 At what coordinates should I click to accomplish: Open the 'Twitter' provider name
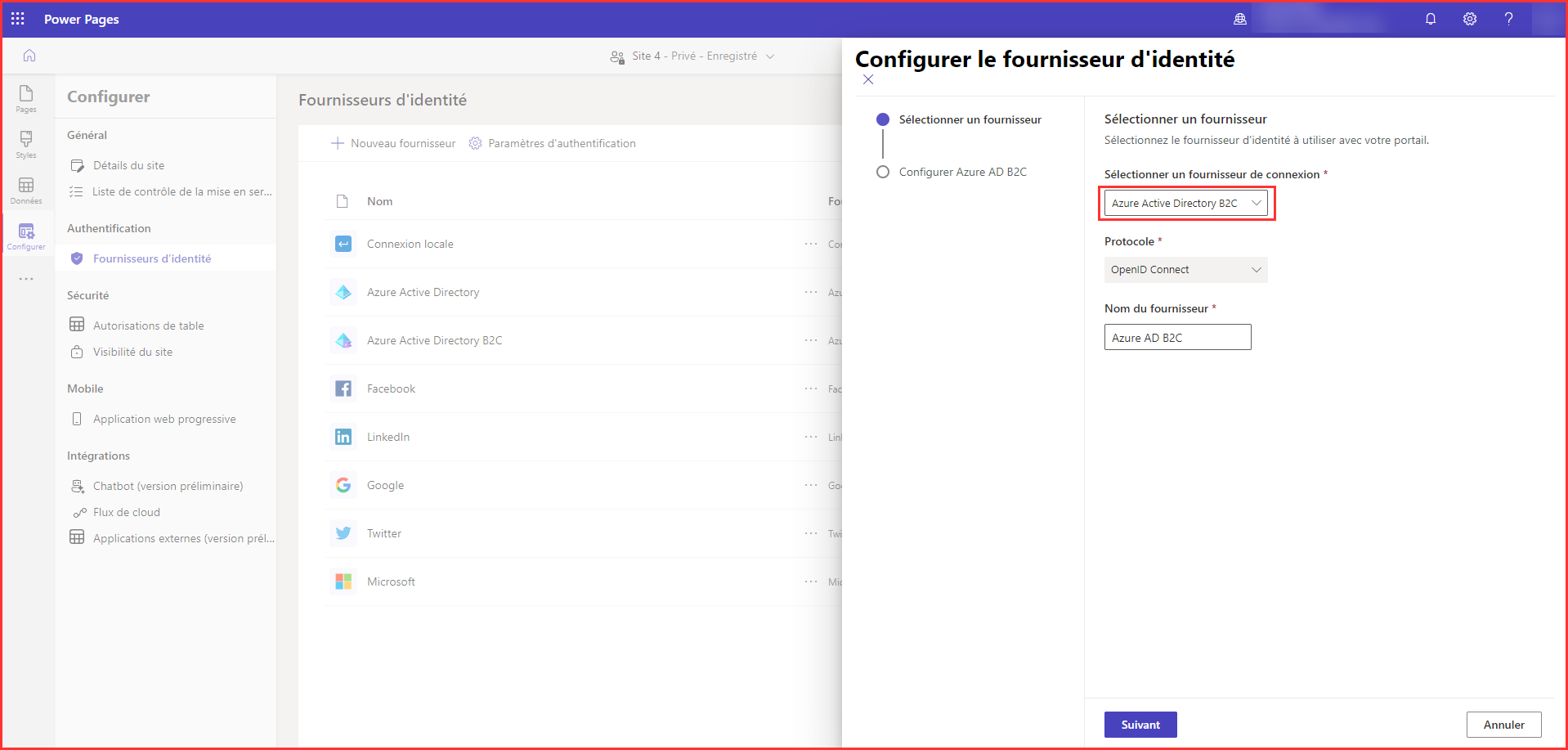[384, 533]
